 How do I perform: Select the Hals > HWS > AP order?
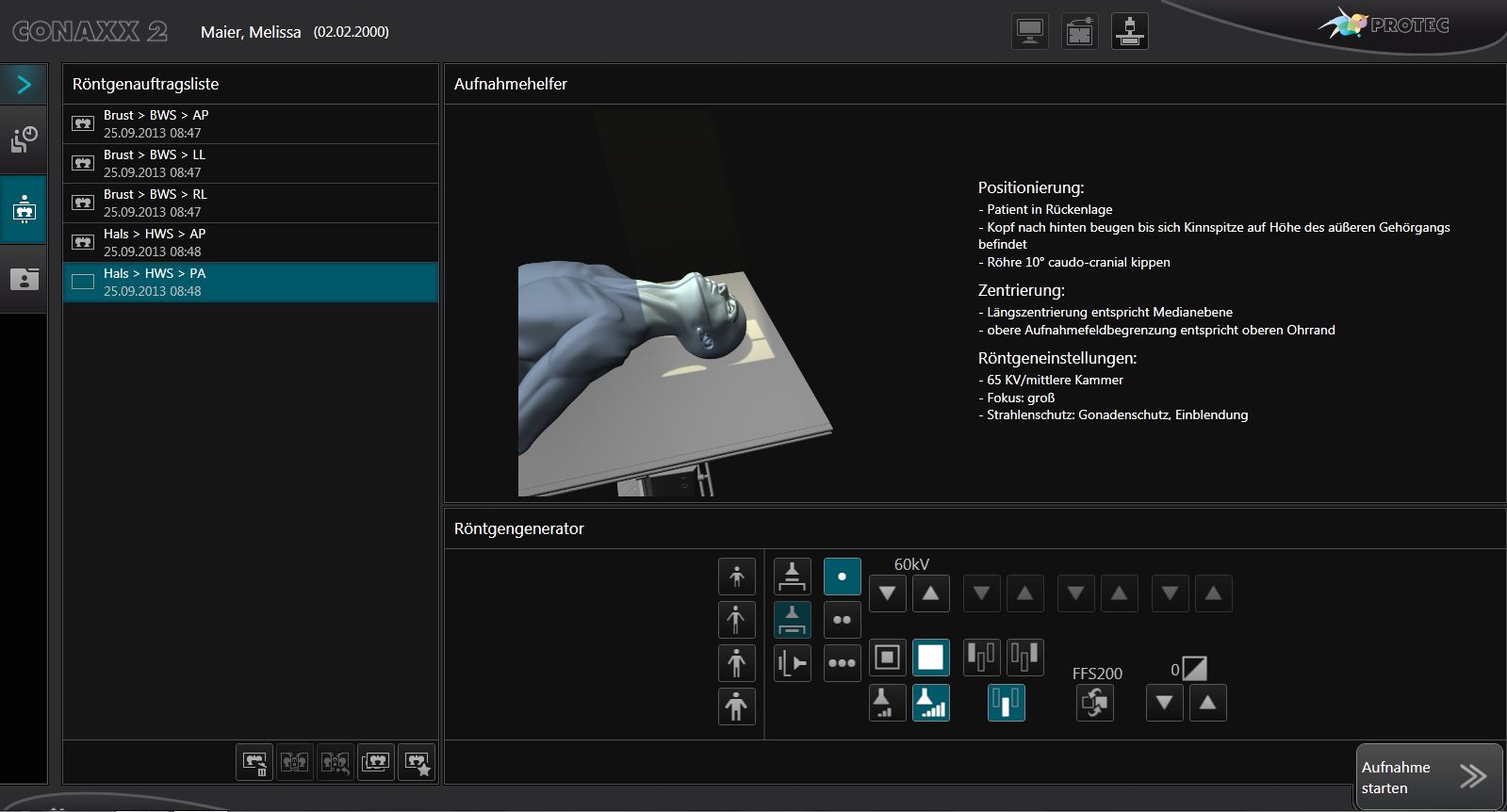[250, 242]
